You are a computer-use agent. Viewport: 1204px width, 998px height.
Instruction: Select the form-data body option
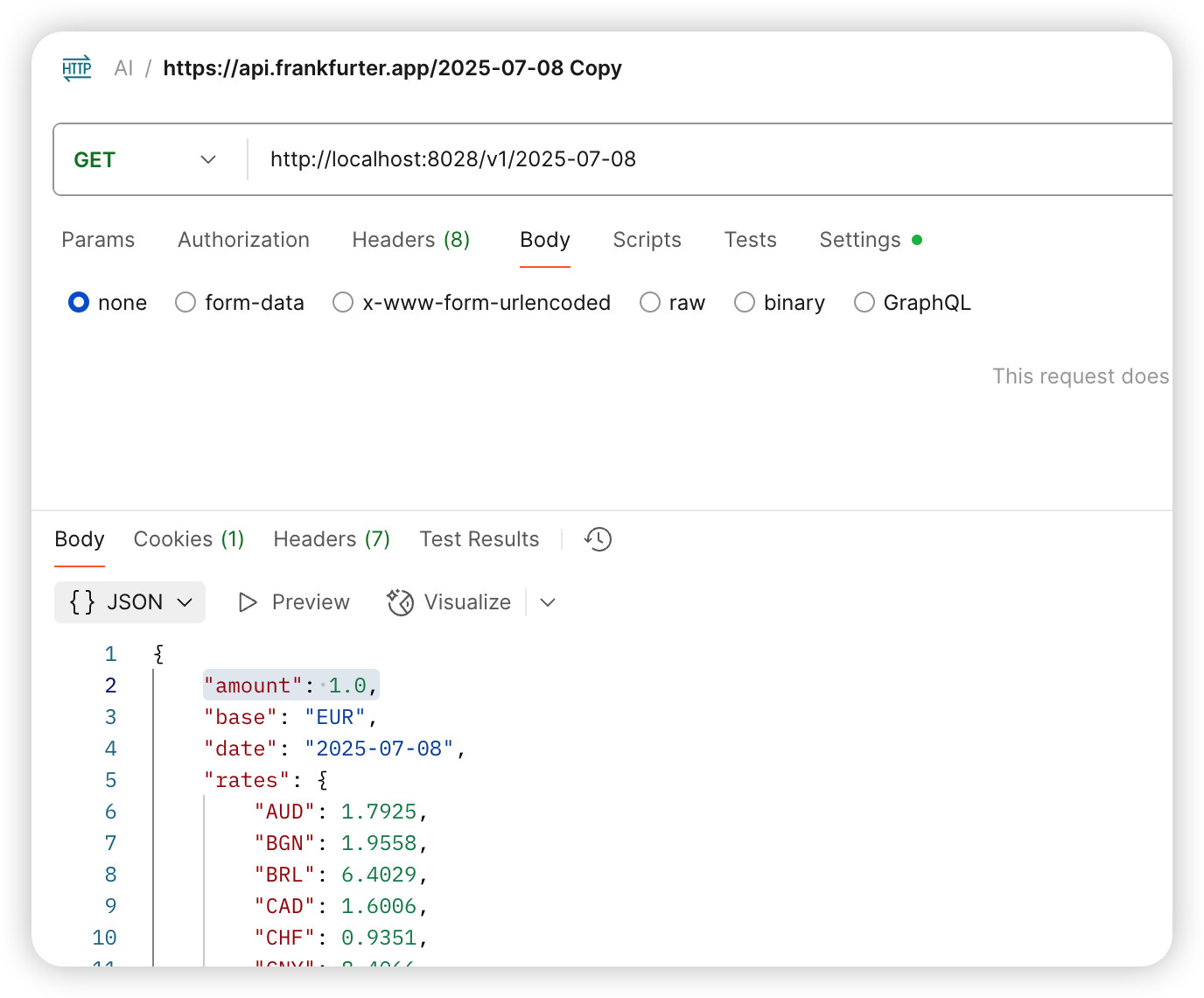pos(185,303)
